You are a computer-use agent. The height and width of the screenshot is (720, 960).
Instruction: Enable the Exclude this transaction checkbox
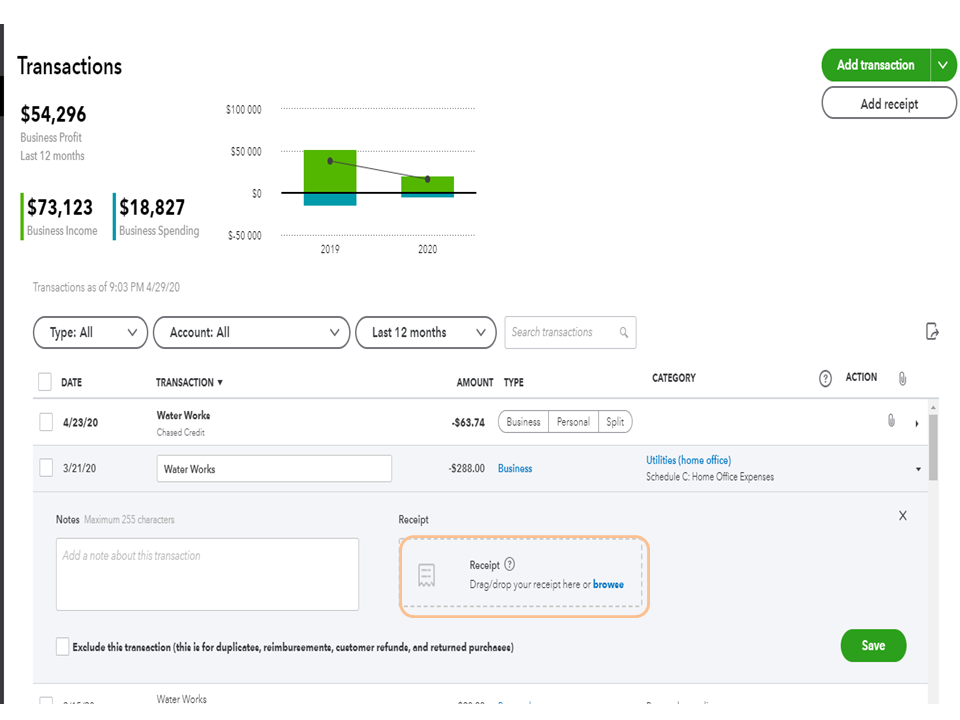coord(63,647)
